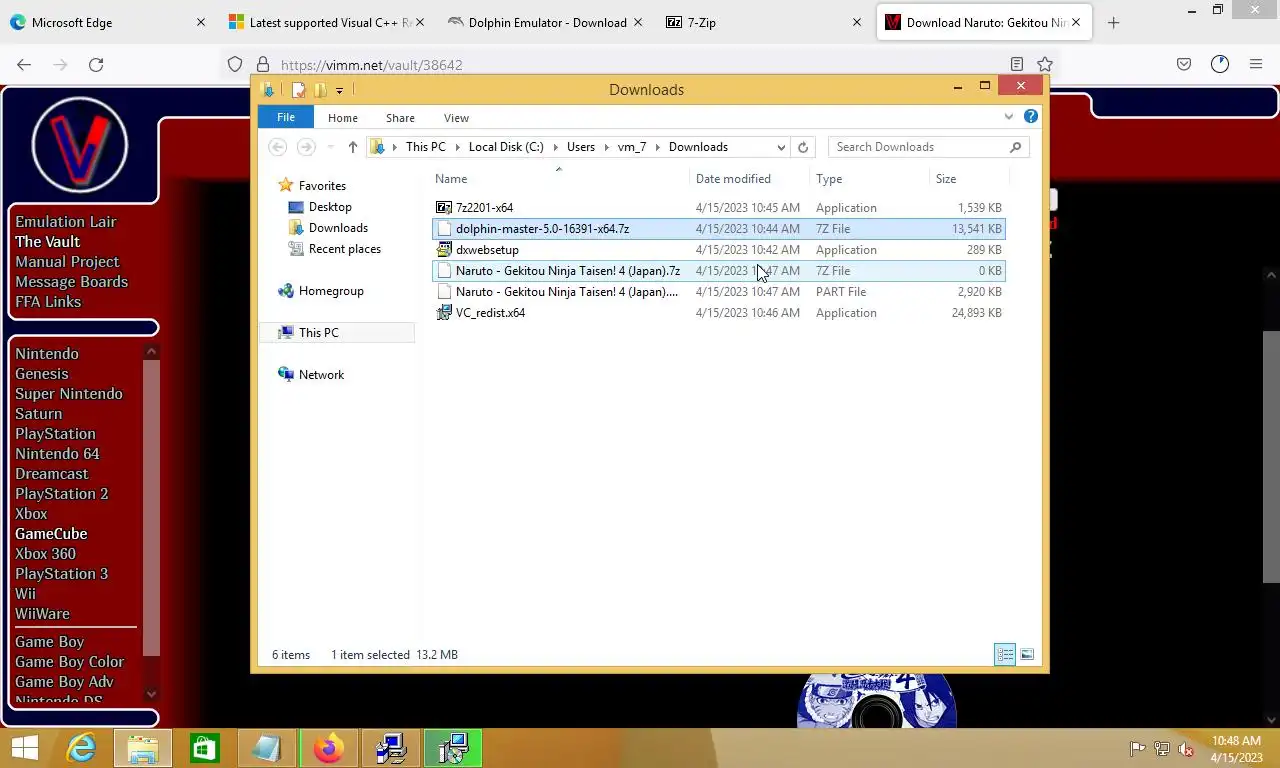
Task: Click quick access new folder icon
Action: point(320,90)
